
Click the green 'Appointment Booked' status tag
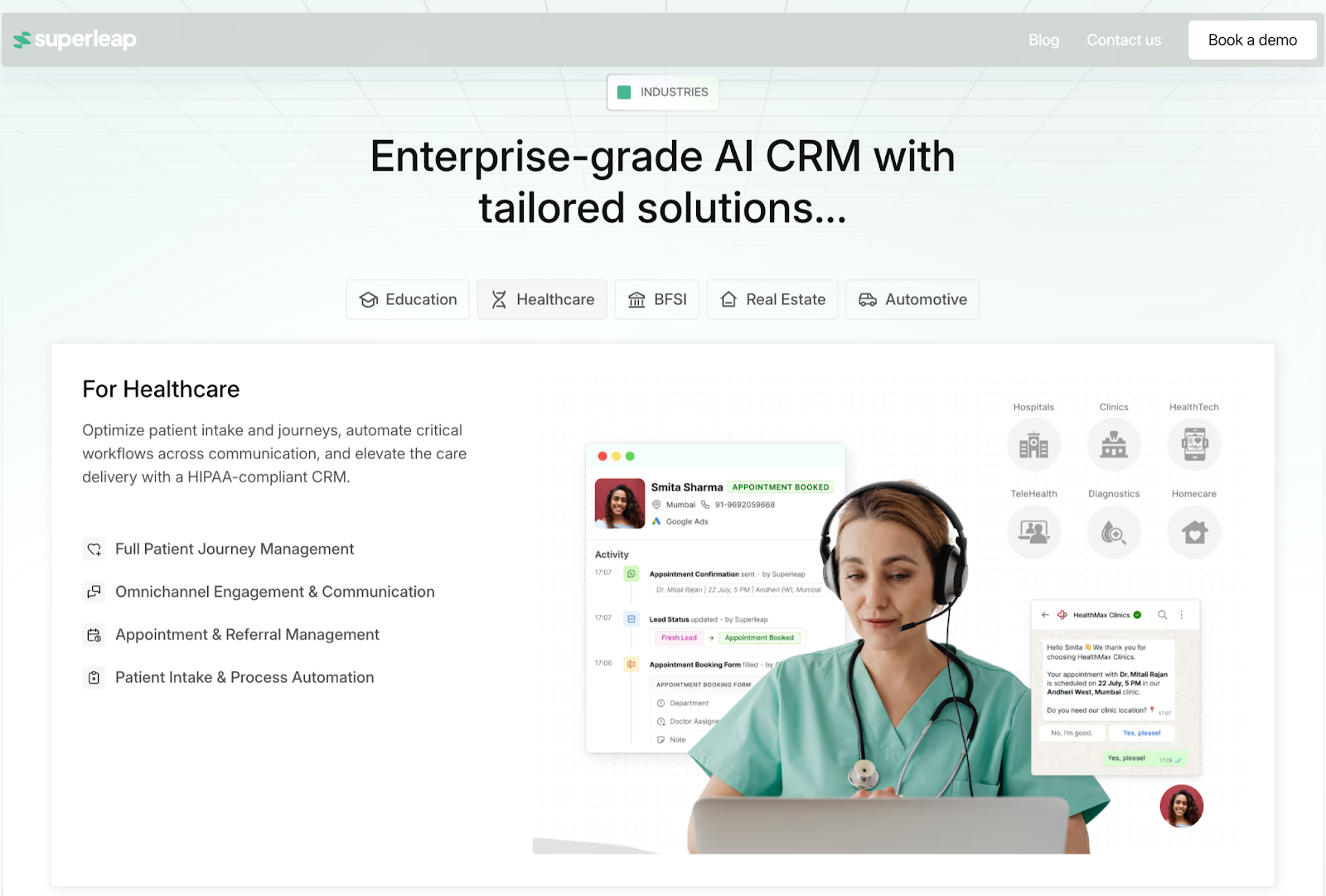pyautogui.click(x=759, y=637)
